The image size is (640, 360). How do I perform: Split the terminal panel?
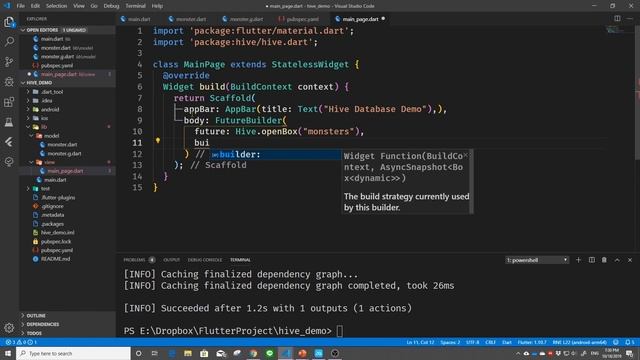pos(591,260)
